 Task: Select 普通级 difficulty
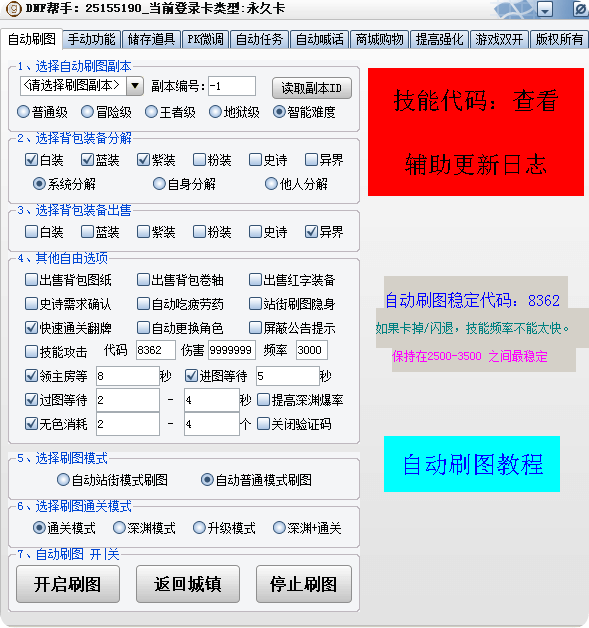pos(42,112)
